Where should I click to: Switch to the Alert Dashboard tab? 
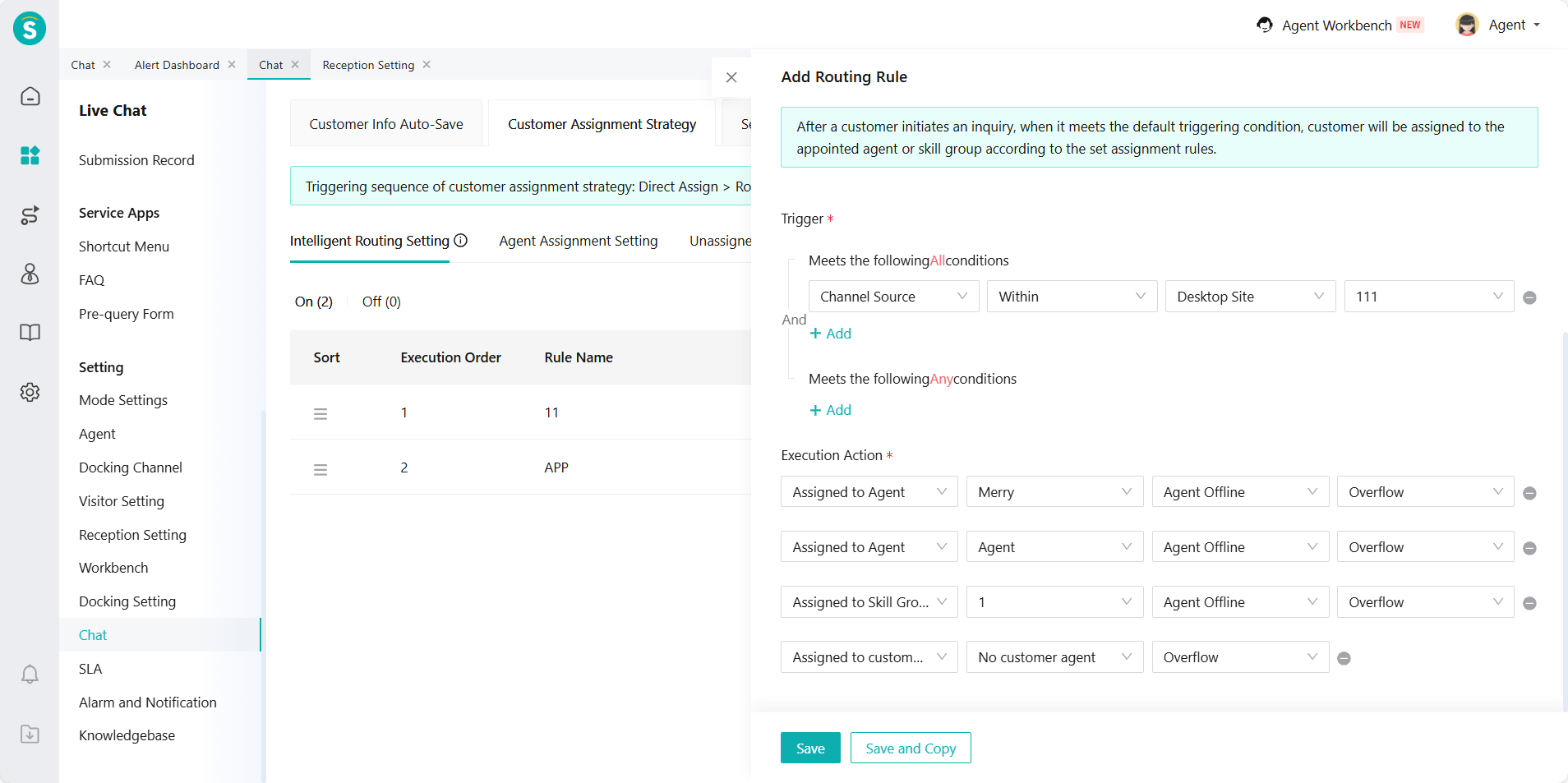(177, 65)
